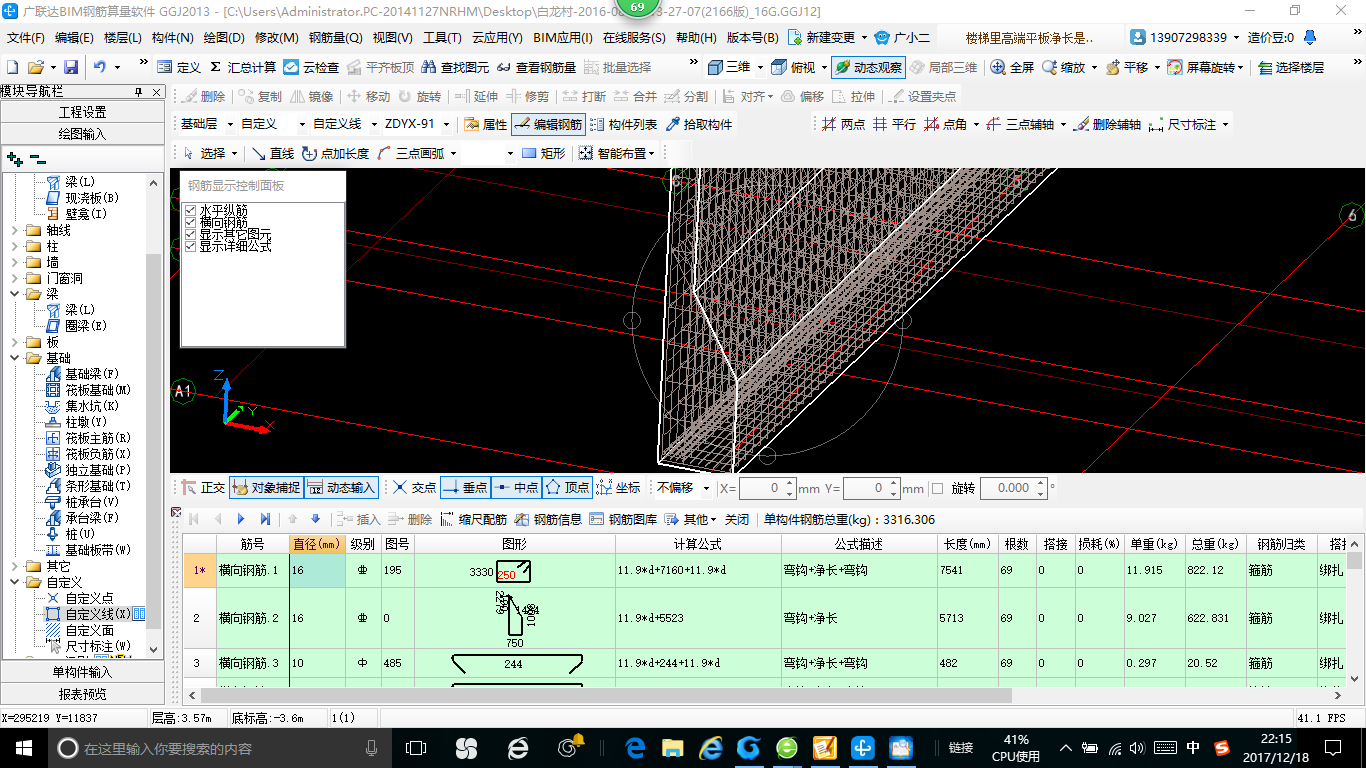Click 删除辅轴 delete auxiliary axis
The image size is (1366, 768).
[x=1106, y=124]
